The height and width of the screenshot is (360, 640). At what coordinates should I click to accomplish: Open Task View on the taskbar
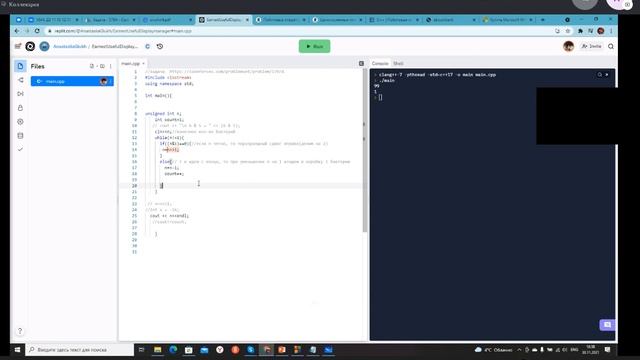click(142, 350)
